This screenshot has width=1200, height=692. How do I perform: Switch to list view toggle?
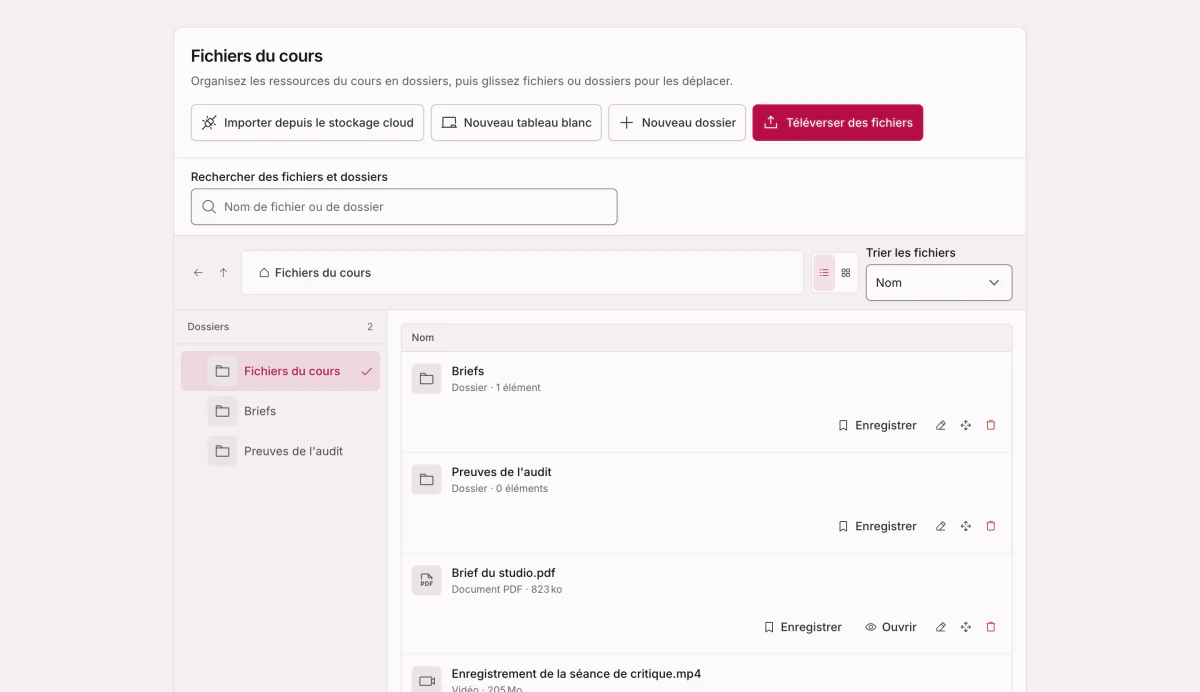pos(824,273)
